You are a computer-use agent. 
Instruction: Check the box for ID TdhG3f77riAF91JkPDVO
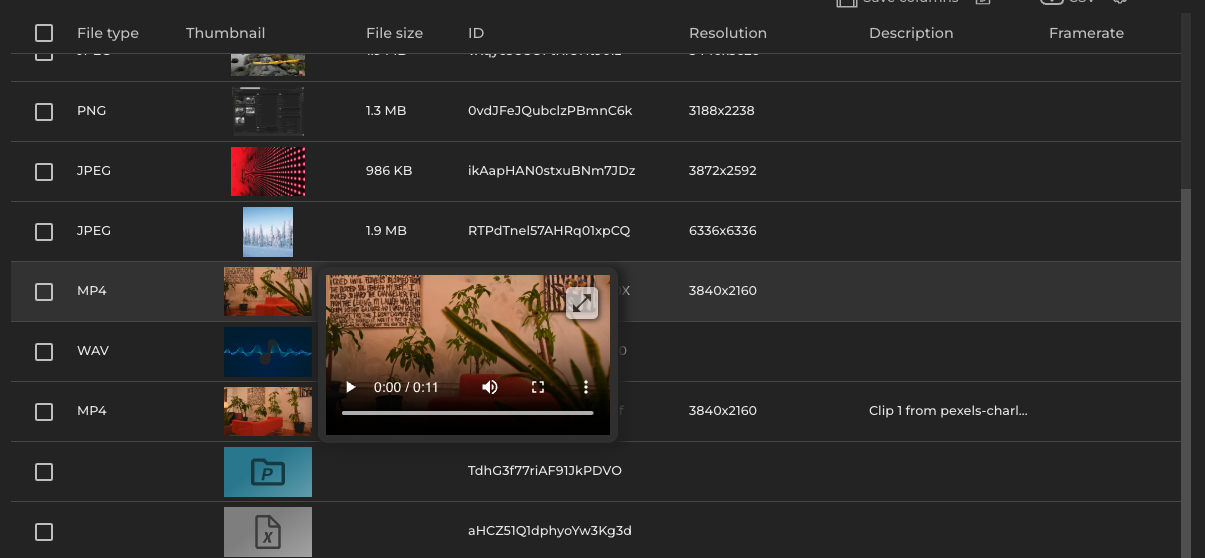(44, 472)
